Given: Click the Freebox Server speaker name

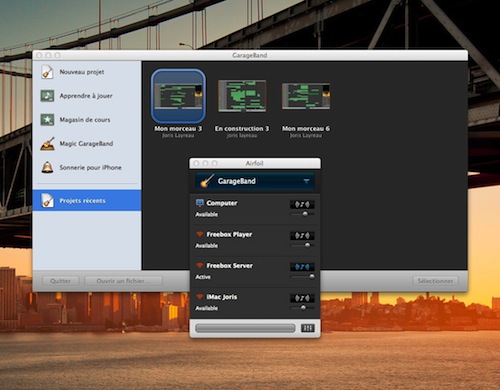Looking at the screenshot, I should tap(230, 266).
